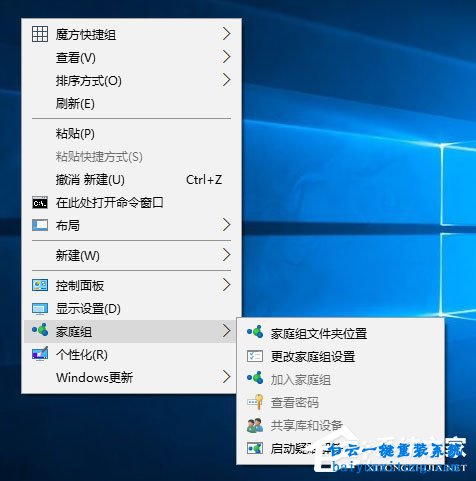Select the highlighted 家庭组 entry
Viewport: 476px width, 481px height.
(x=131, y=331)
